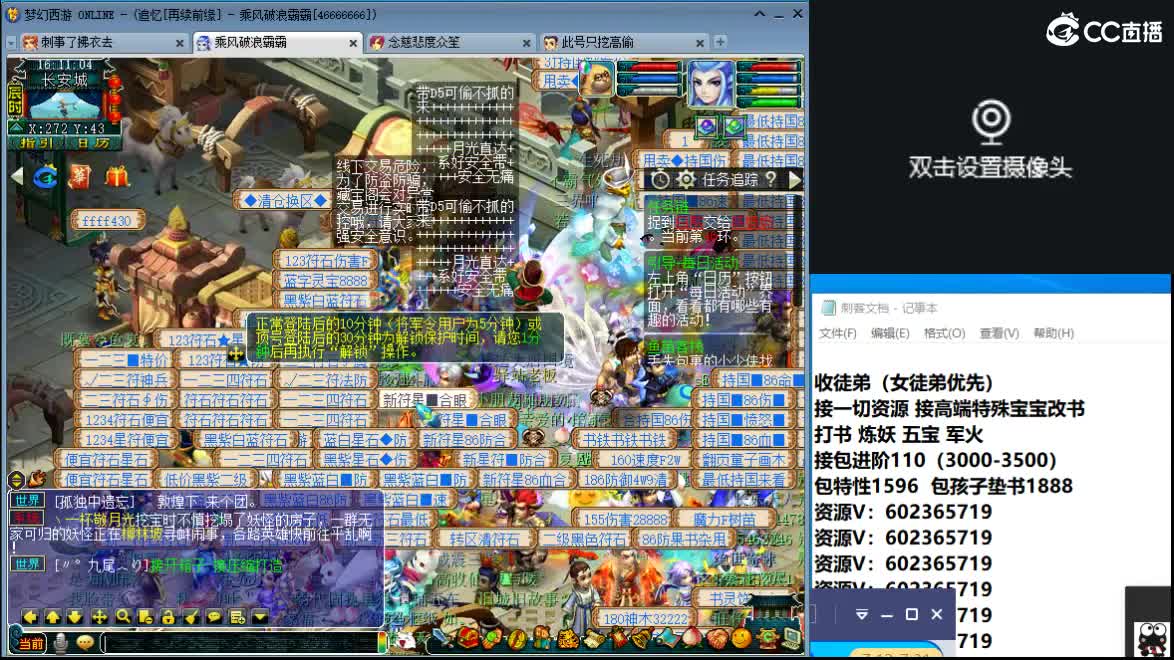This screenshot has height=660, width=1174.
Task: Open emoticons via orange chat bubble
Action: (x=85, y=643)
